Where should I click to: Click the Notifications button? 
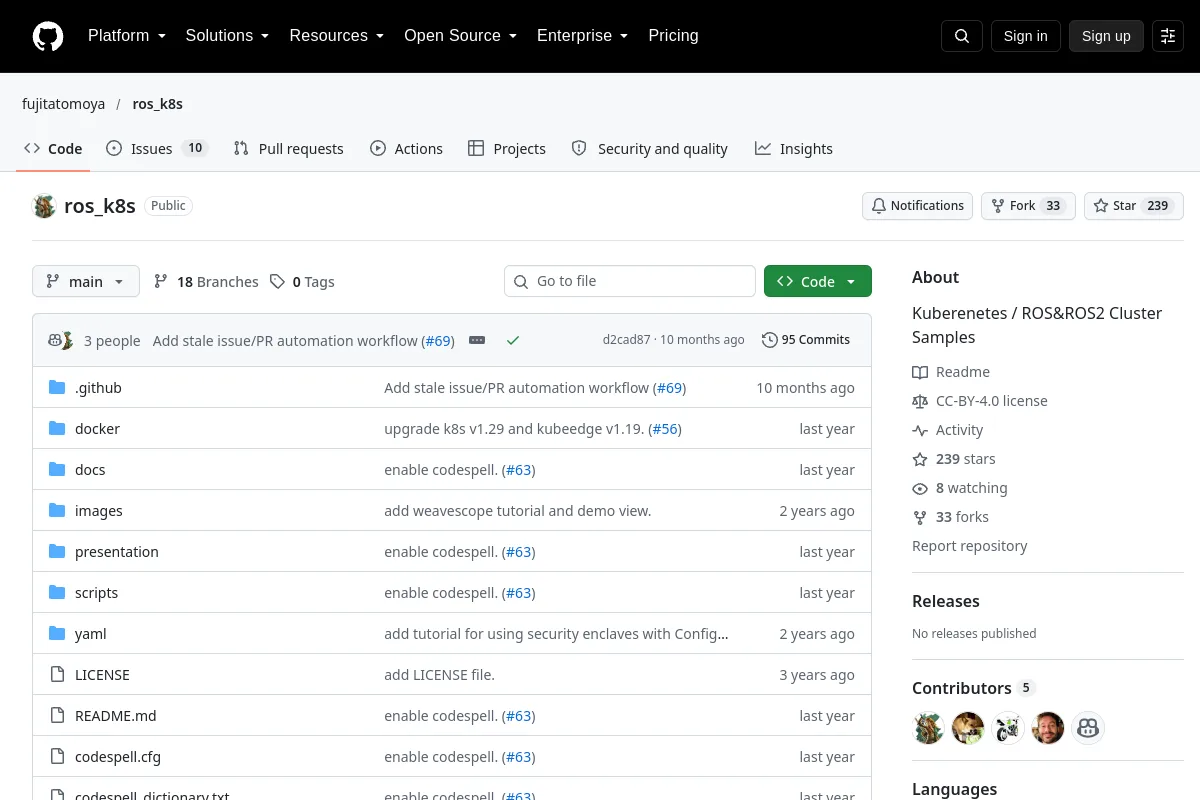tap(918, 206)
